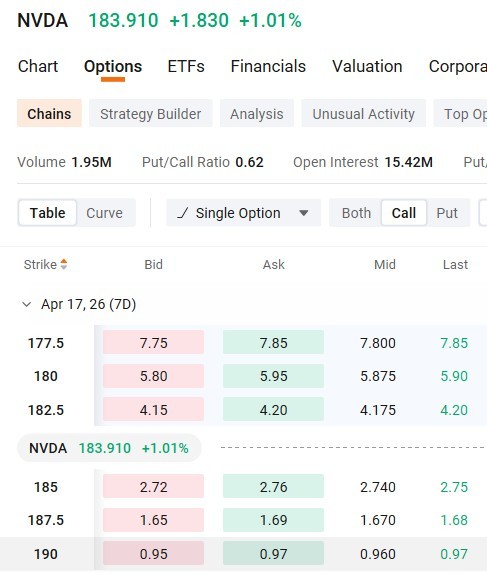The height and width of the screenshot is (575, 487).
Task: Open Strategy Builder section
Action: [x=151, y=114]
